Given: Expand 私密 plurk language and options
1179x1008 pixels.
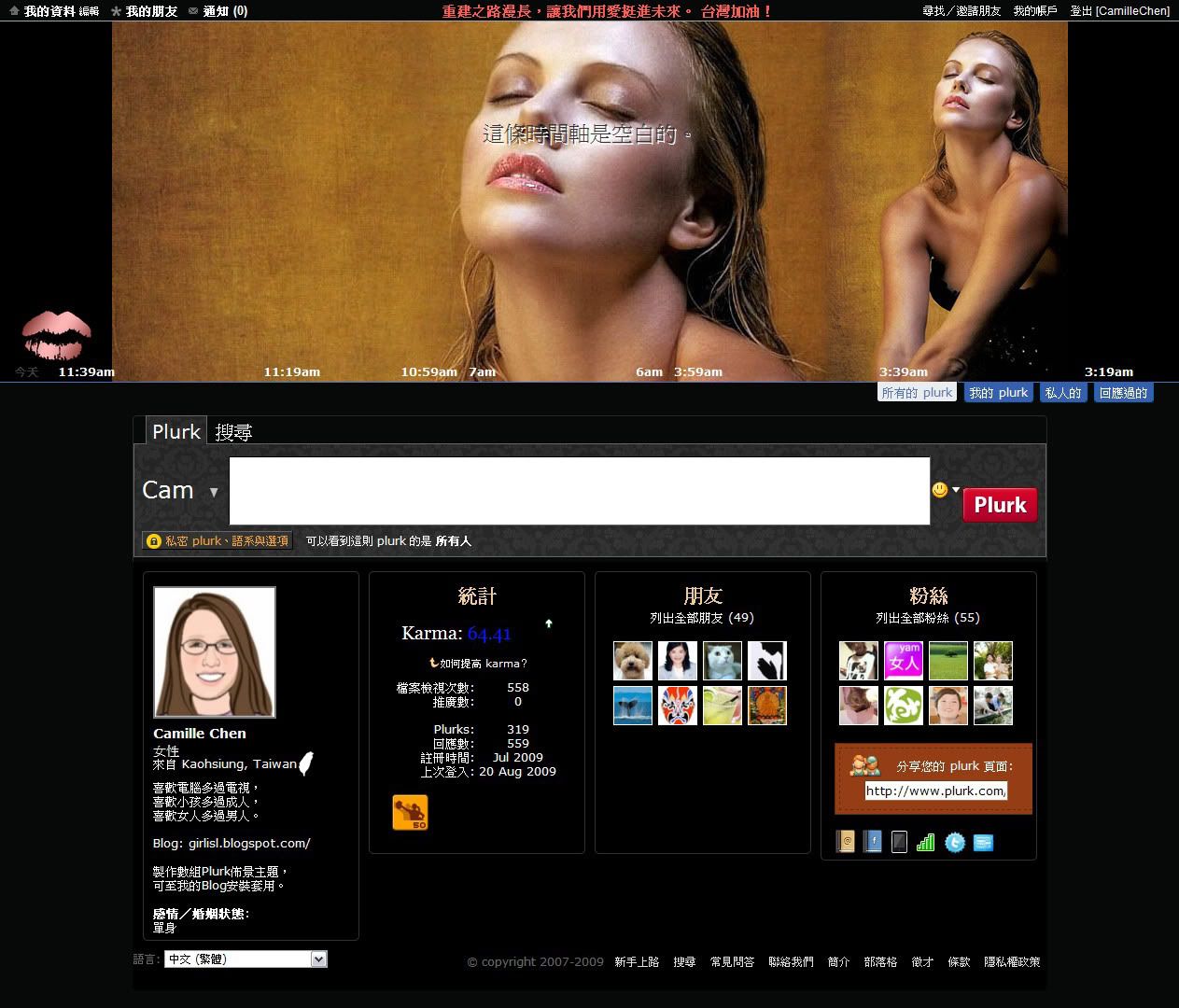Looking at the screenshot, I should point(218,541).
